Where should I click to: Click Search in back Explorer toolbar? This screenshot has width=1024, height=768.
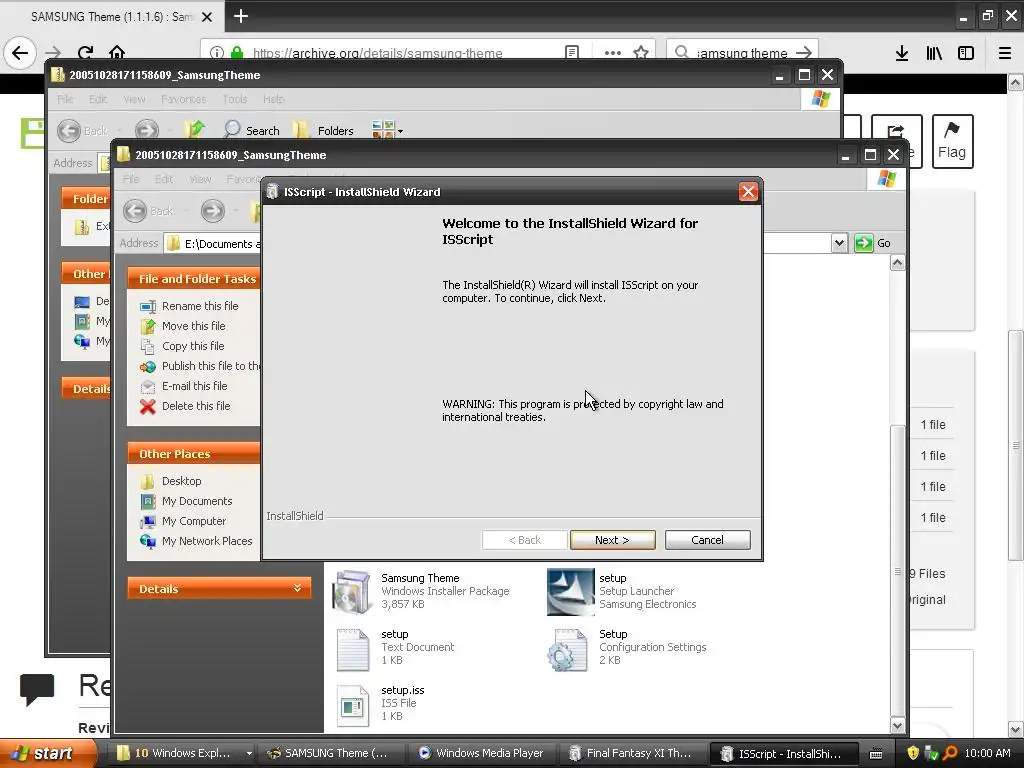pyautogui.click(x=251, y=131)
